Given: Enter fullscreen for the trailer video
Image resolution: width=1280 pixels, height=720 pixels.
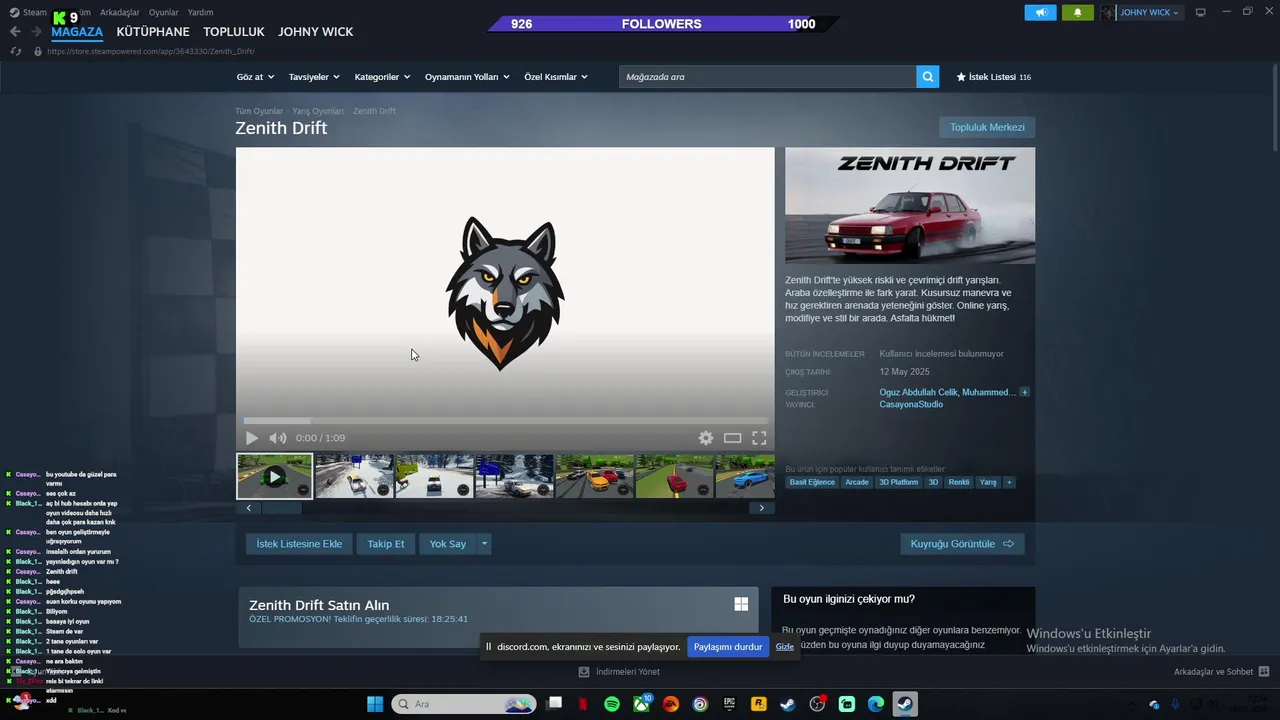Looking at the screenshot, I should (759, 438).
